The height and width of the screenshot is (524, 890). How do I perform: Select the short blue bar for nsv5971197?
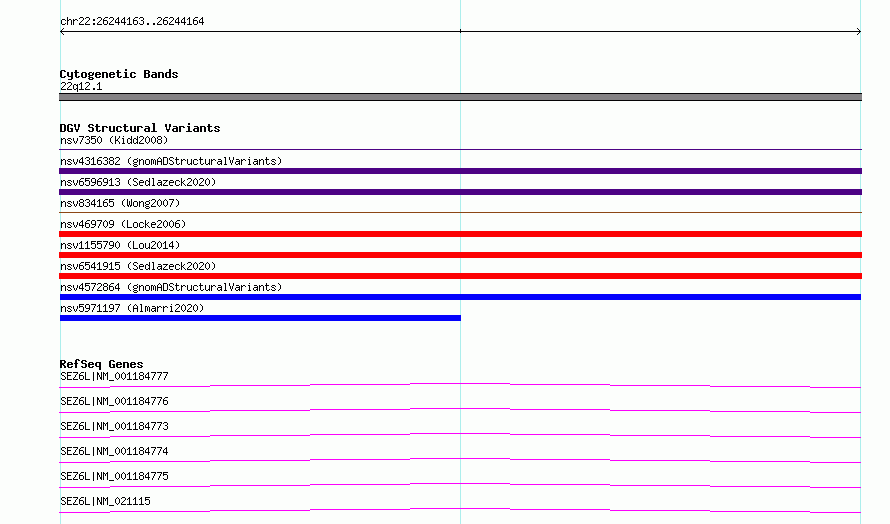pos(260,318)
